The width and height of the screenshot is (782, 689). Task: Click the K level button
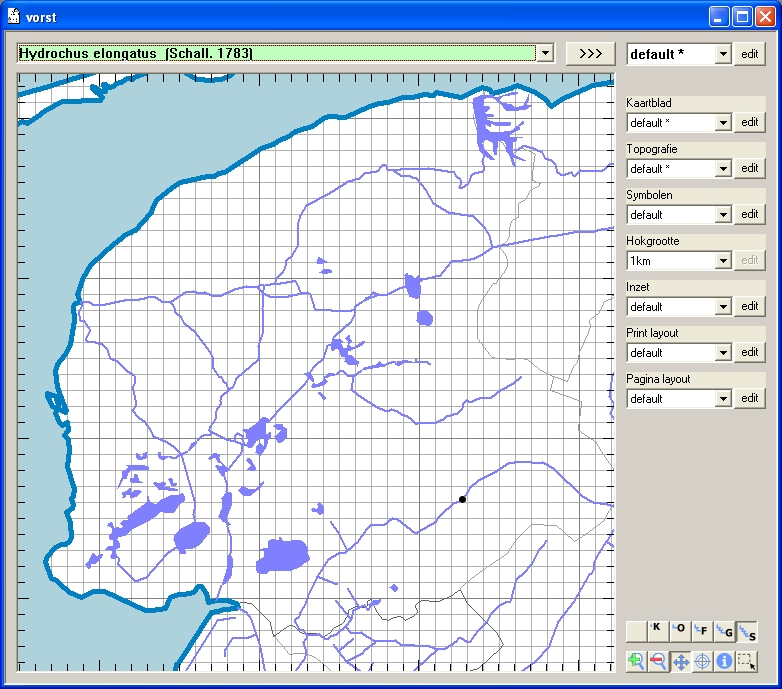pos(658,630)
